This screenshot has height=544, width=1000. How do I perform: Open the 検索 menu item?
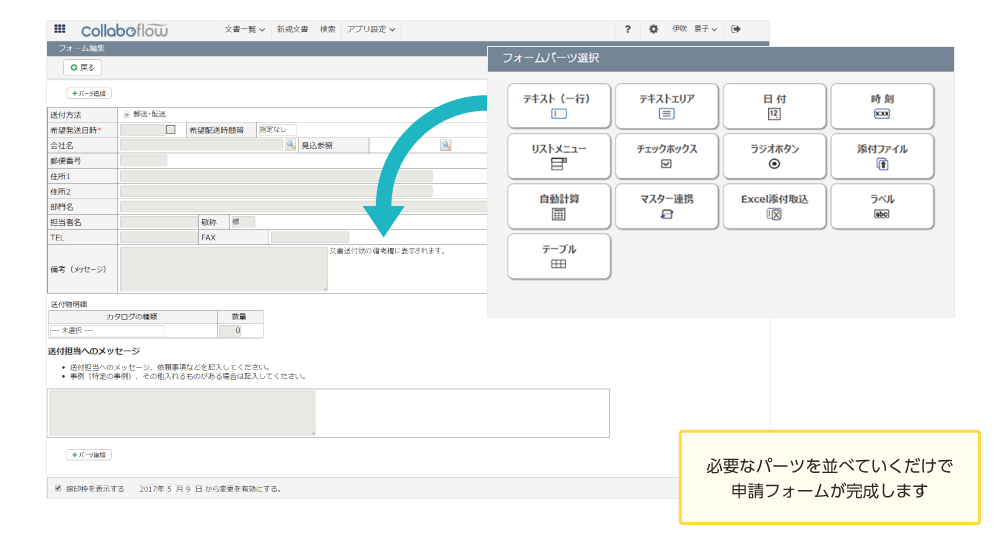click(x=328, y=29)
